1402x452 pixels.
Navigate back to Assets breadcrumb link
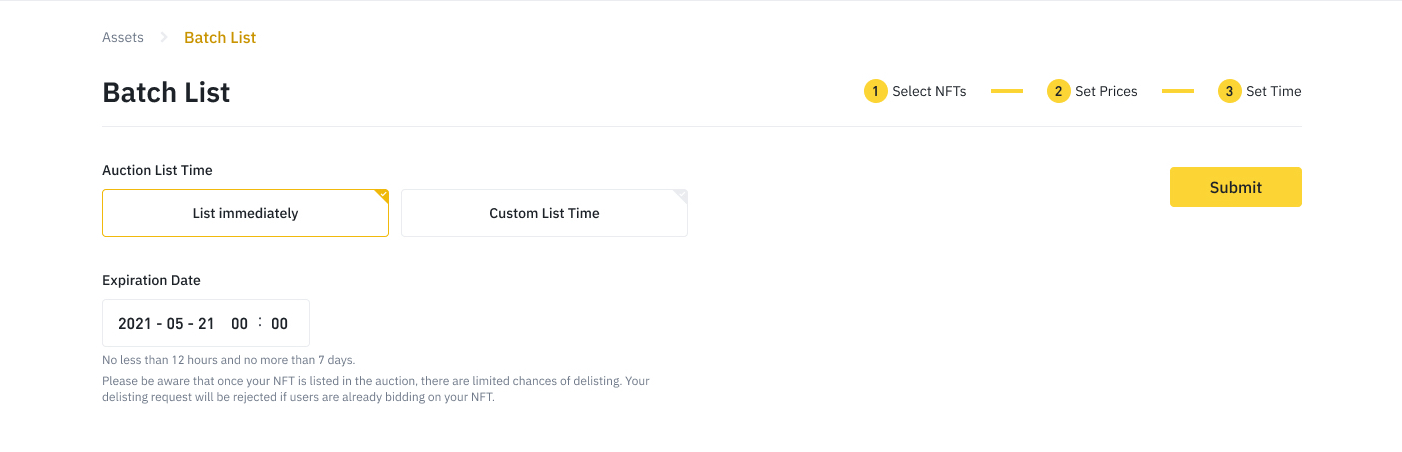point(123,38)
